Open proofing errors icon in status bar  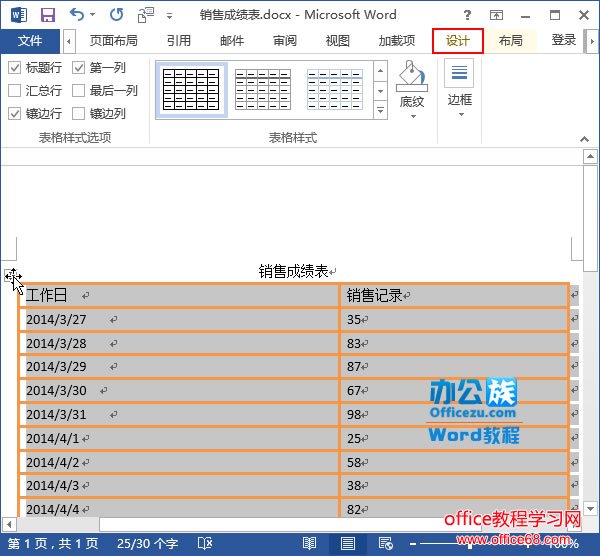(x=205, y=543)
